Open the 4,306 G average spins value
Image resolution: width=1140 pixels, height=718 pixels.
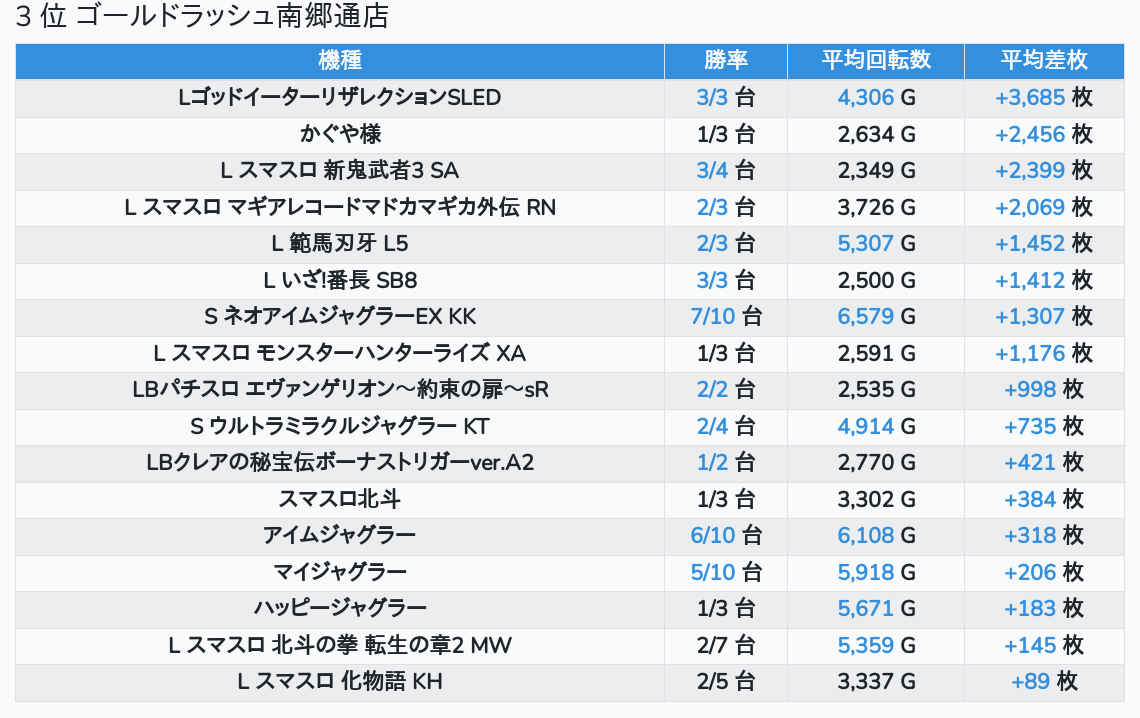(865, 98)
